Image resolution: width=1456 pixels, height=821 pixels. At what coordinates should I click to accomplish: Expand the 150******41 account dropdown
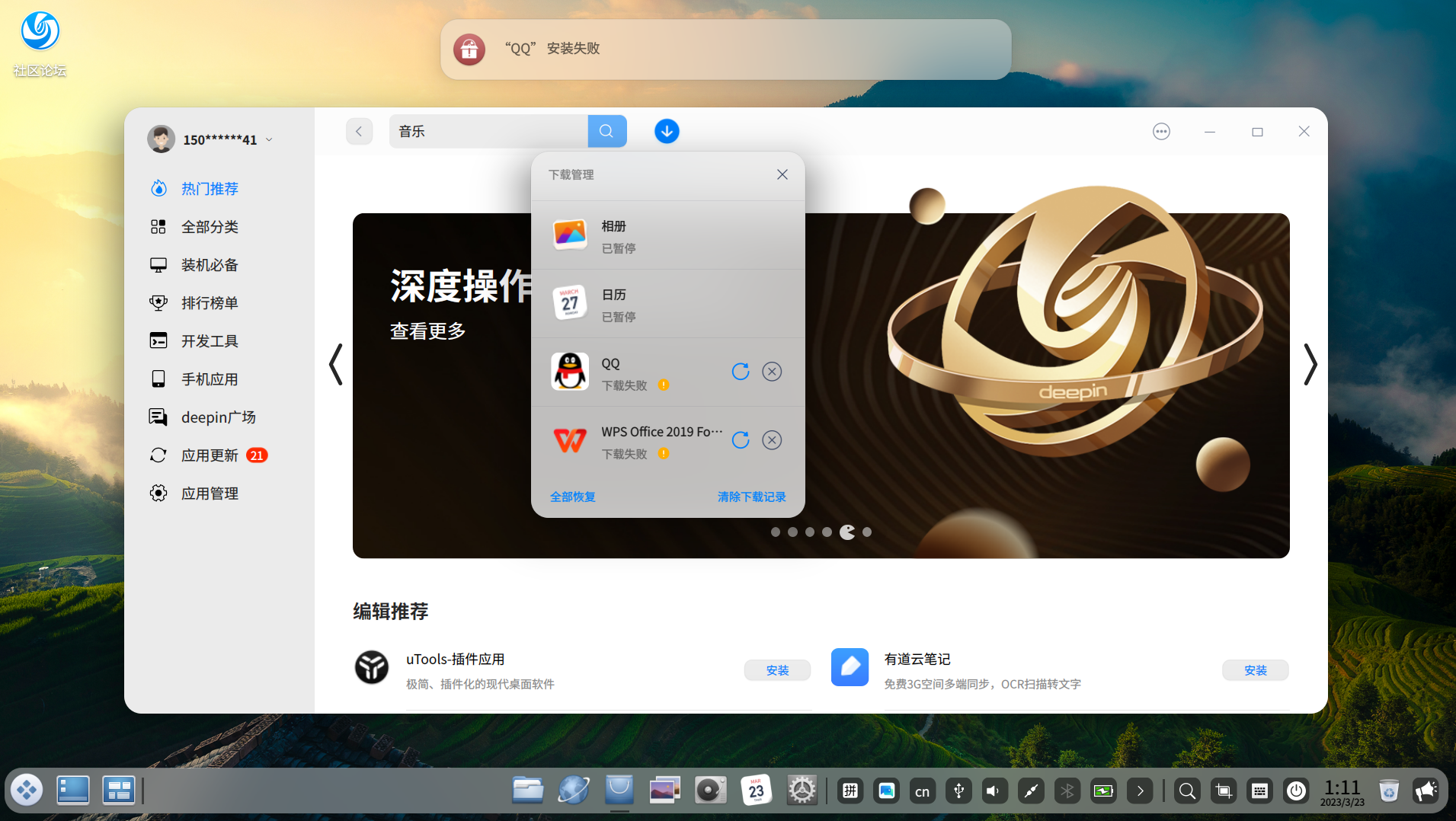point(269,139)
